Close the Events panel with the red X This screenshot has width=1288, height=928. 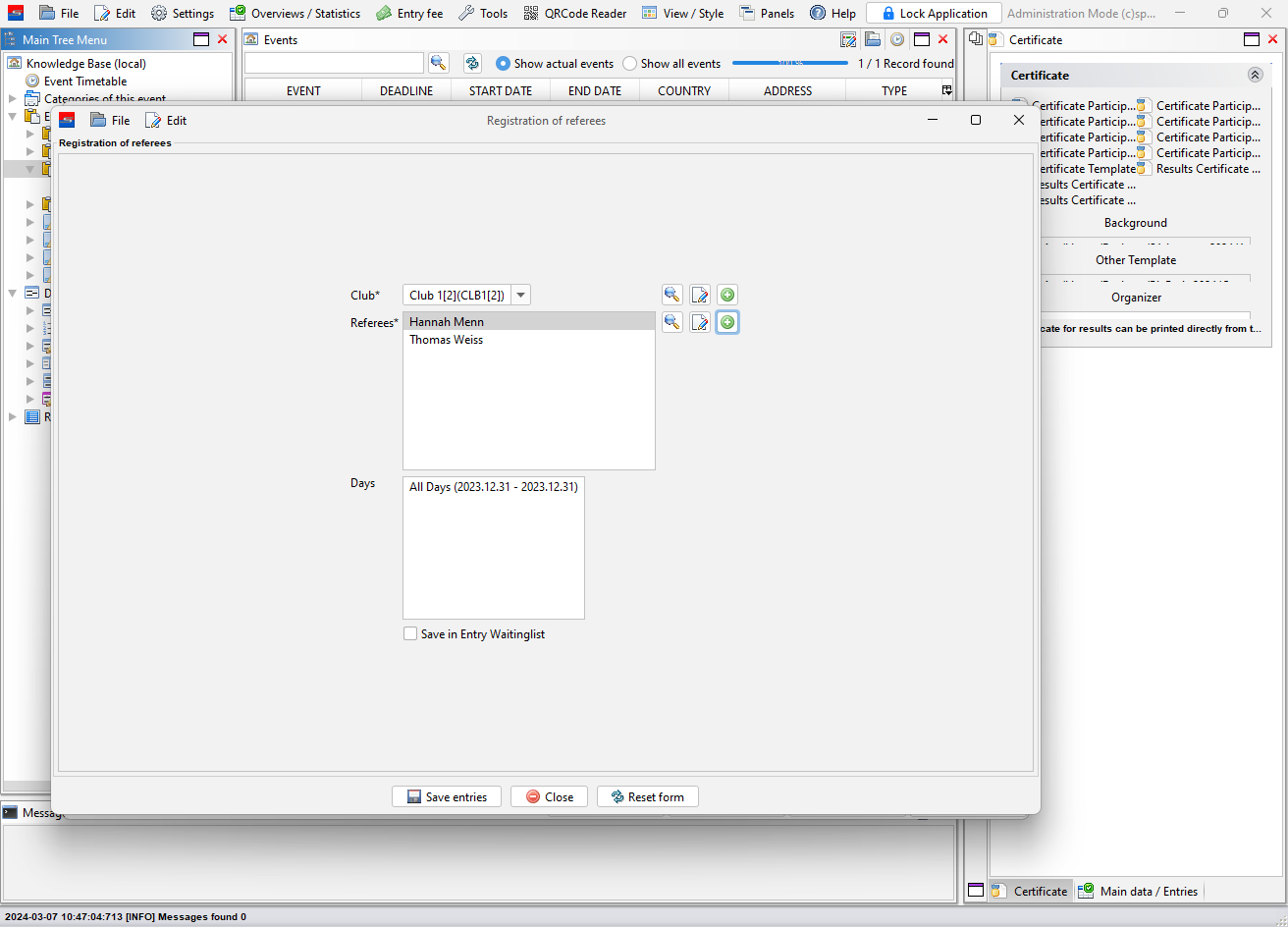(x=943, y=39)
